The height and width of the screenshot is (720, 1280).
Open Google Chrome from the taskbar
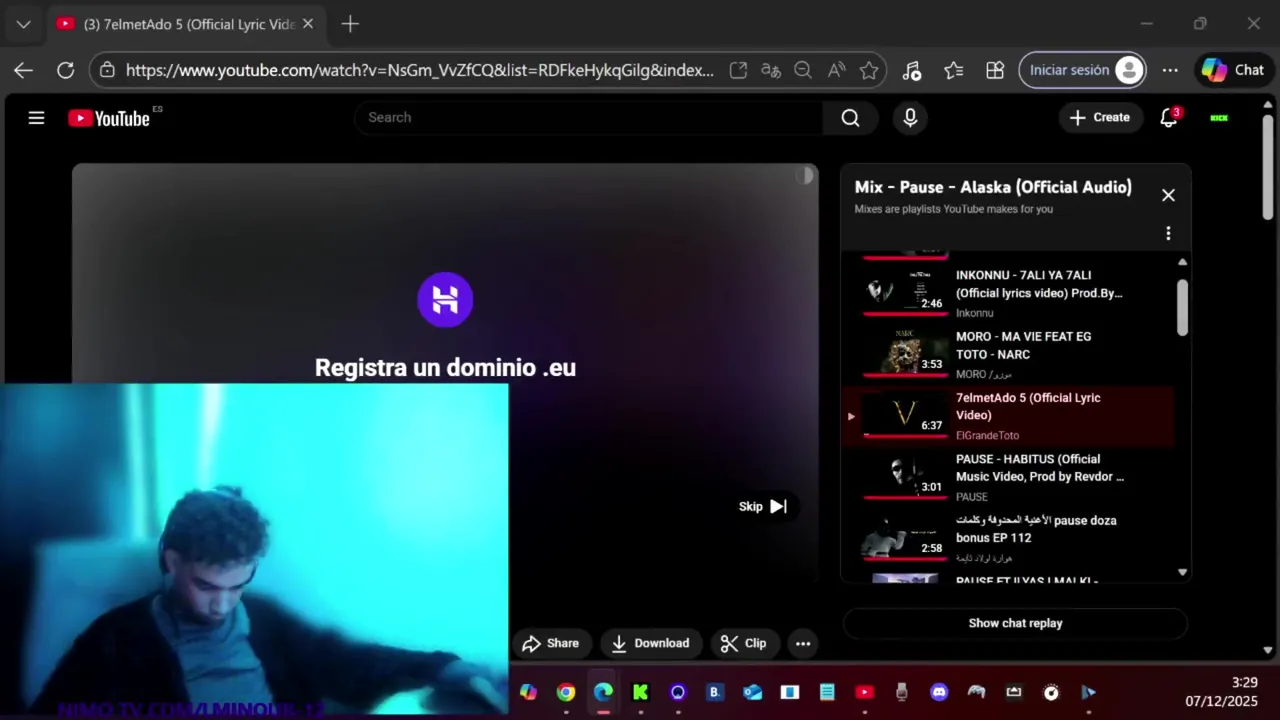566,692
